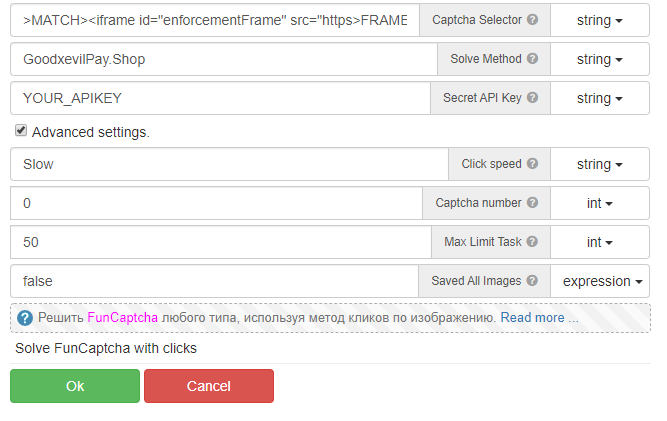
Task: Click blue info icon in description box
Action: (25, 318)
